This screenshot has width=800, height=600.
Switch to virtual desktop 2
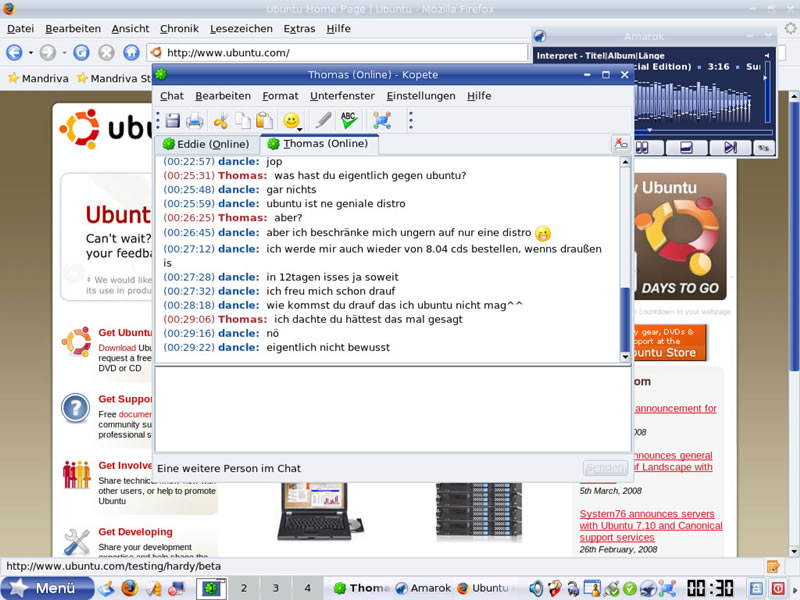(x=244, y=588)
